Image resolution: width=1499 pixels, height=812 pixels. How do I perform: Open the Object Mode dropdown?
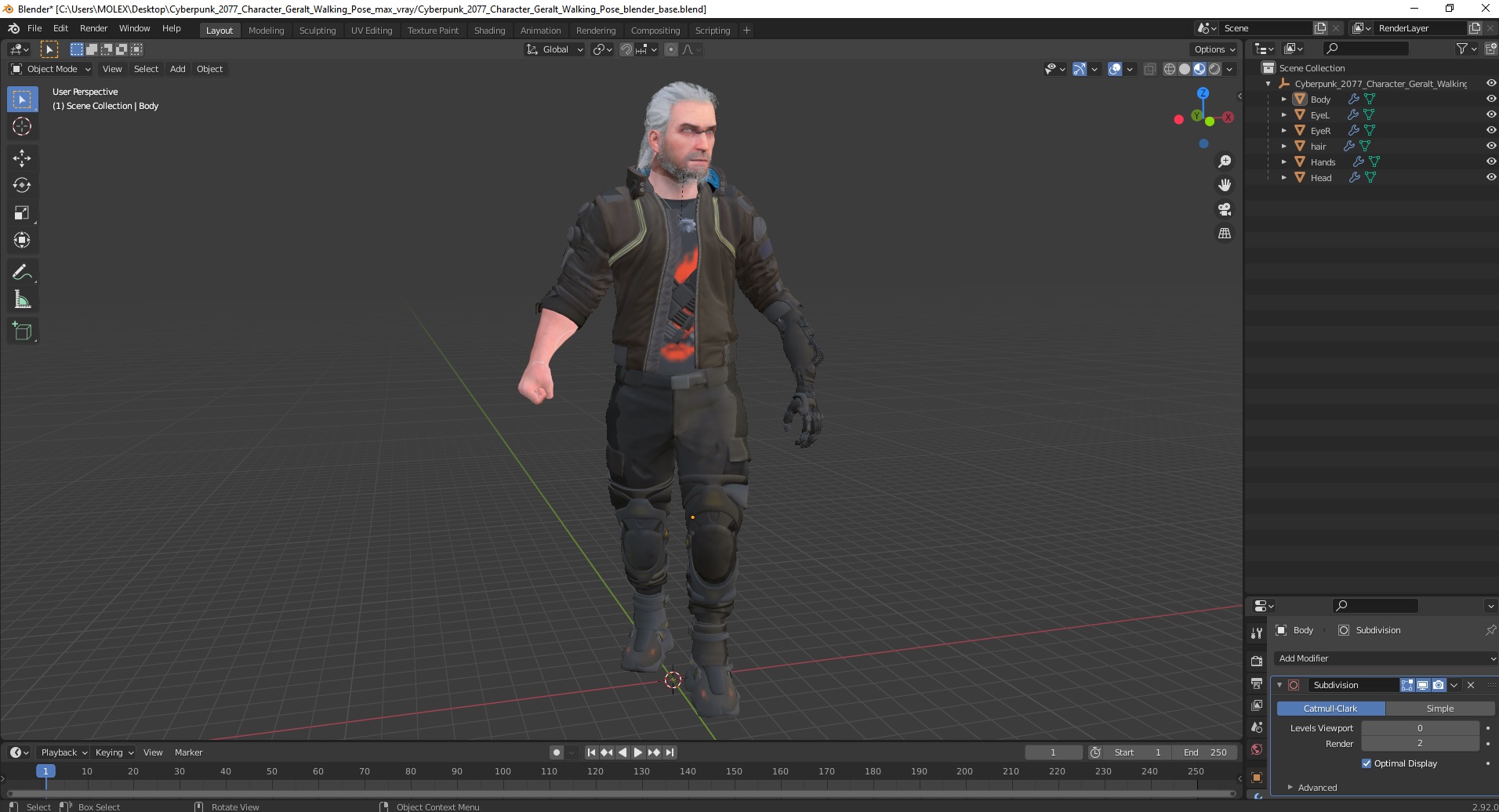[x=51, y=69]
